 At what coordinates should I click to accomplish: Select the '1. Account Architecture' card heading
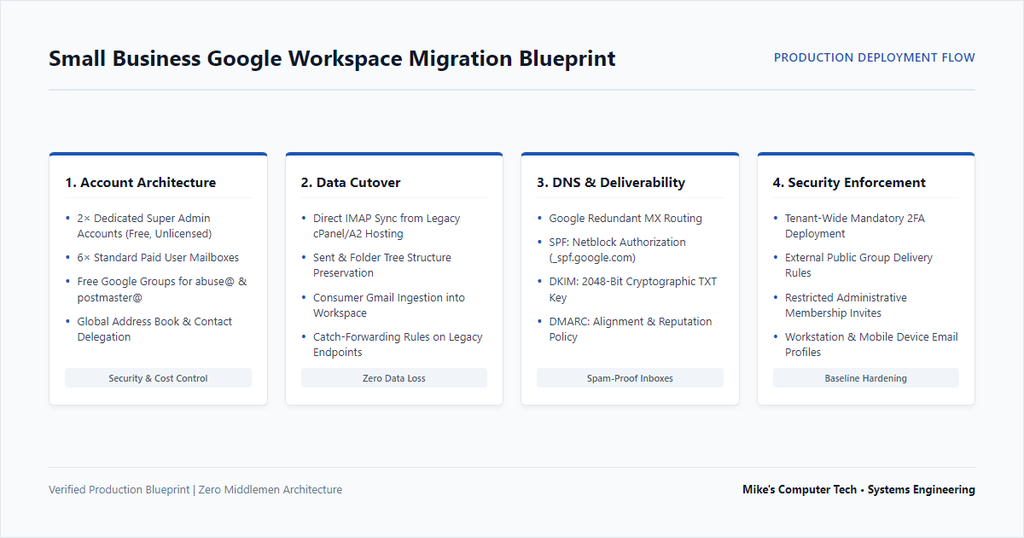[140, 183]
